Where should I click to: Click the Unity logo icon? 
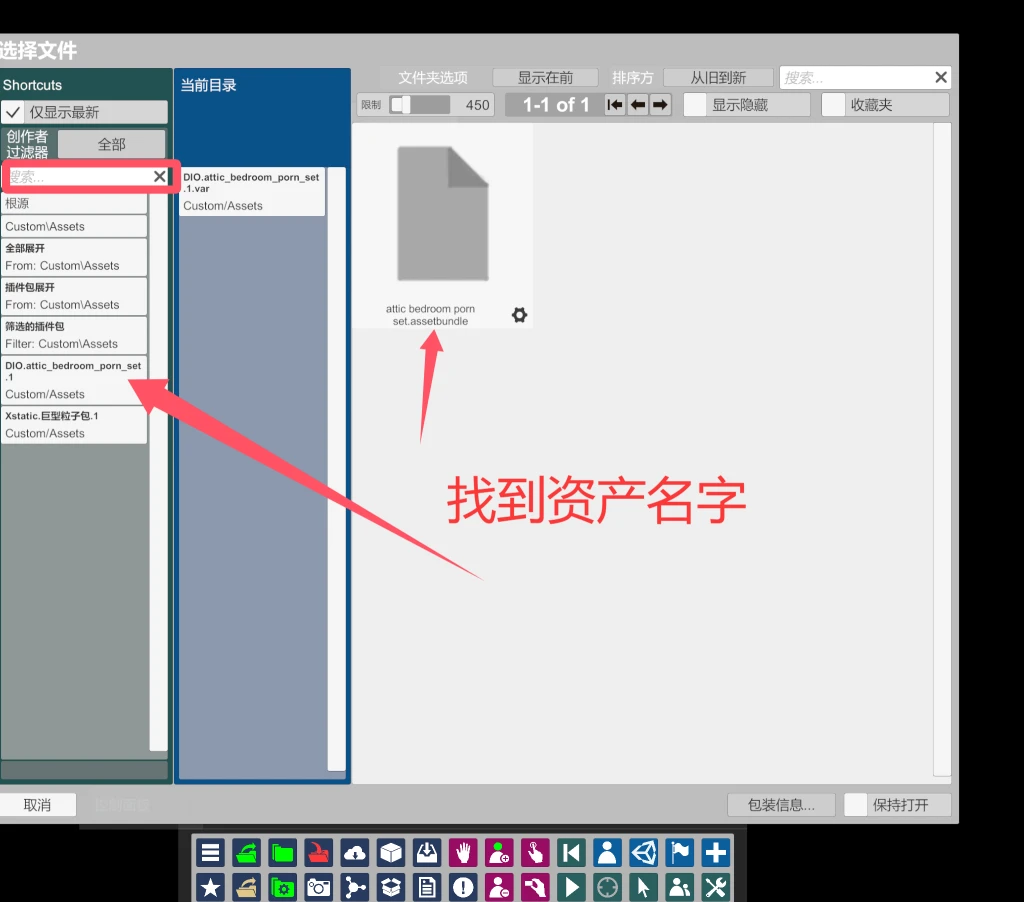(x=643, y=853)
